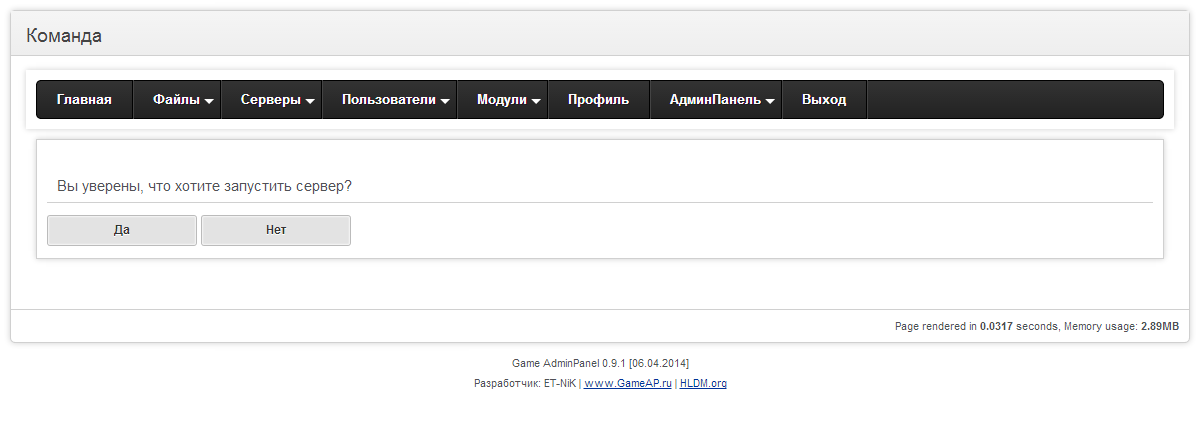
Task: Log out using the Выход item
Action: point(824,100)
